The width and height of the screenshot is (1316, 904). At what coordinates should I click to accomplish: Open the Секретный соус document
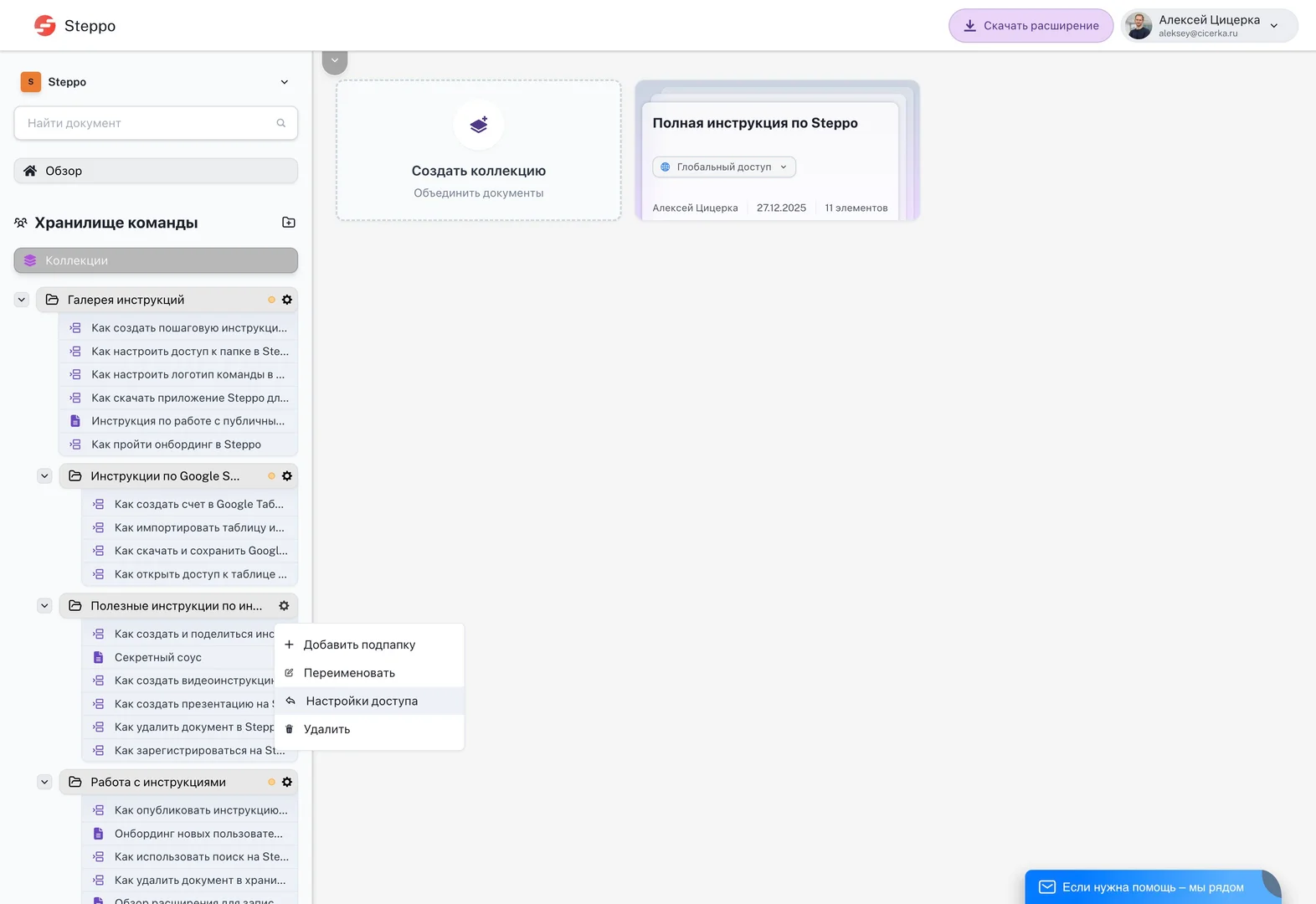(158, 657)
